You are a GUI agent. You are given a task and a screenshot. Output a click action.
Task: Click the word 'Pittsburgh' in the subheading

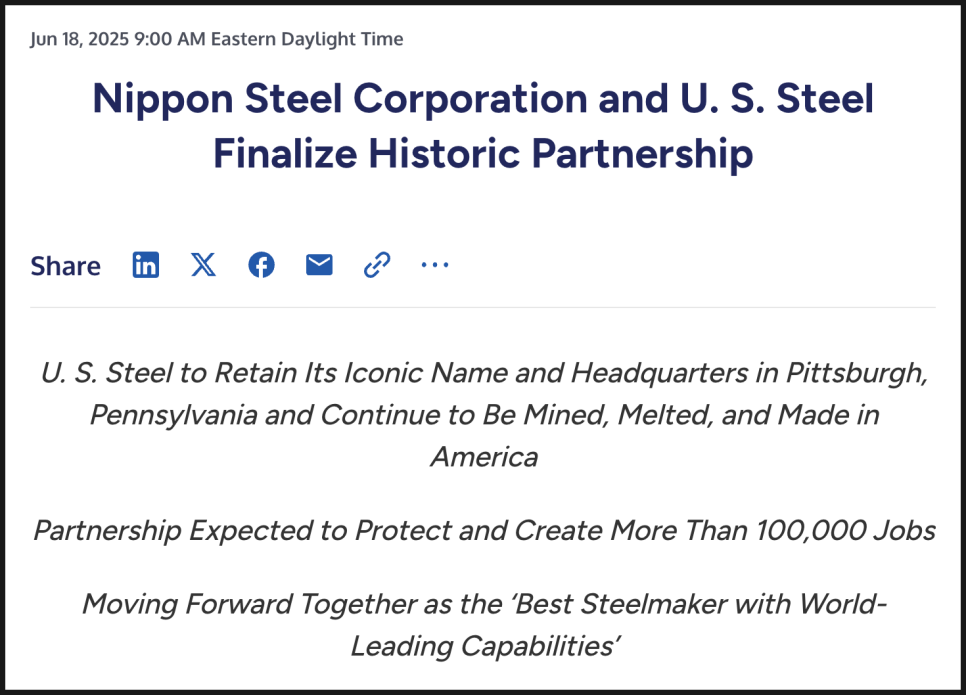857,373
